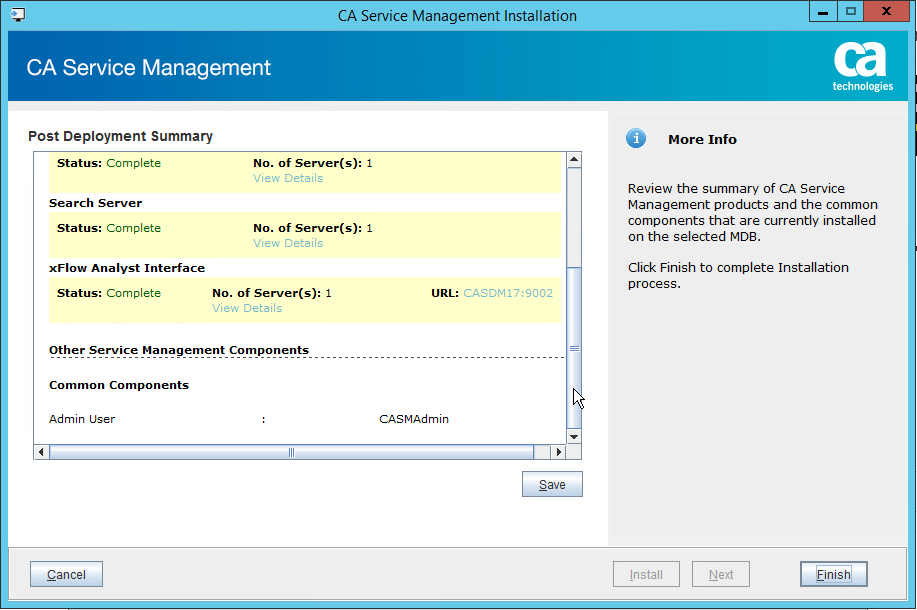917x610 pixels.
Task: Click the disabled Install button
Action: coord(646,574)
